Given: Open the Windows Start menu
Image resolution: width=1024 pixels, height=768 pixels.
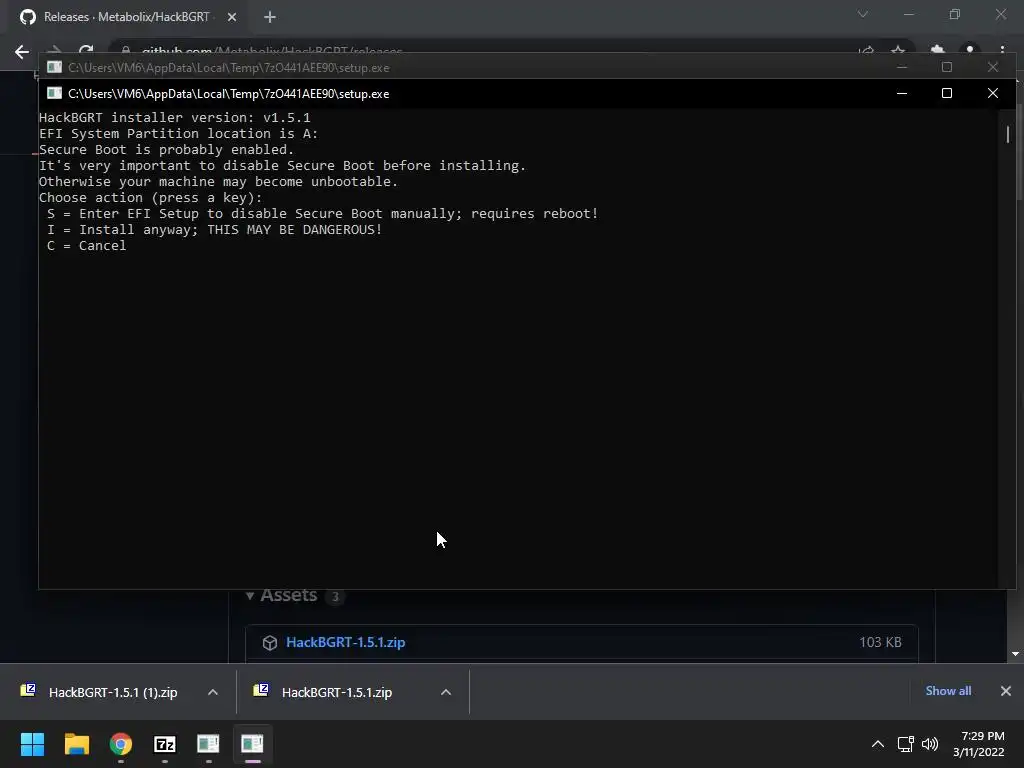Looking at the screenshot, I should tap(32, 744).
